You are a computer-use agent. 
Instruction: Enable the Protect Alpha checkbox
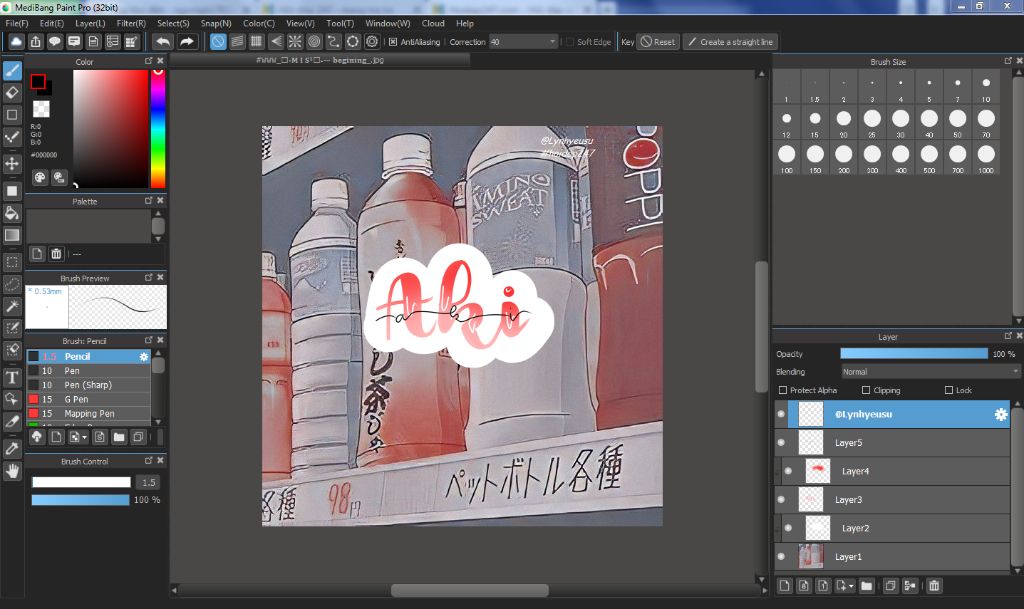(783, 390)
